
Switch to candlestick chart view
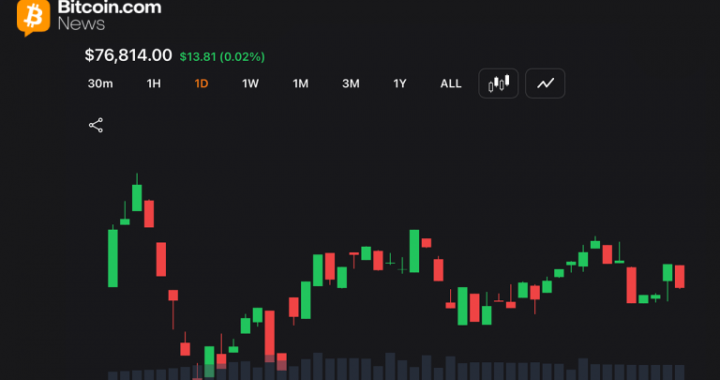click(x=499, y=83)
